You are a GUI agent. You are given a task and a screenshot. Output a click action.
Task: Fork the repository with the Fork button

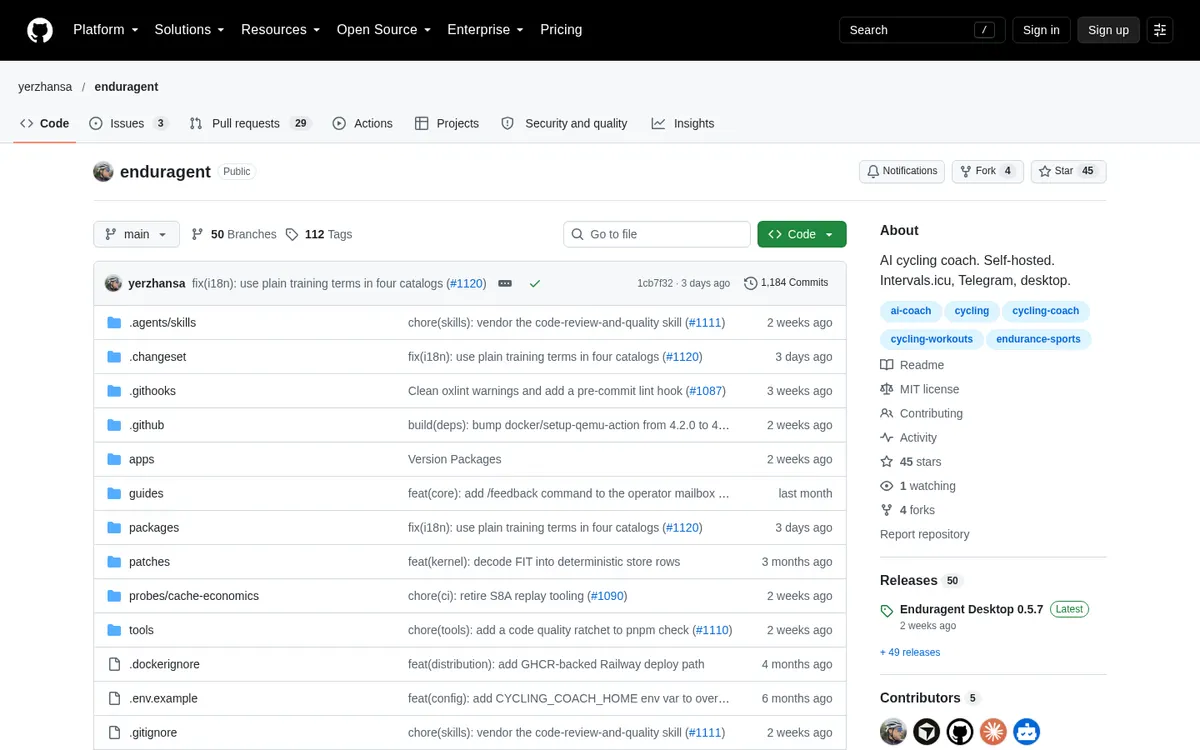coord(987,171)
